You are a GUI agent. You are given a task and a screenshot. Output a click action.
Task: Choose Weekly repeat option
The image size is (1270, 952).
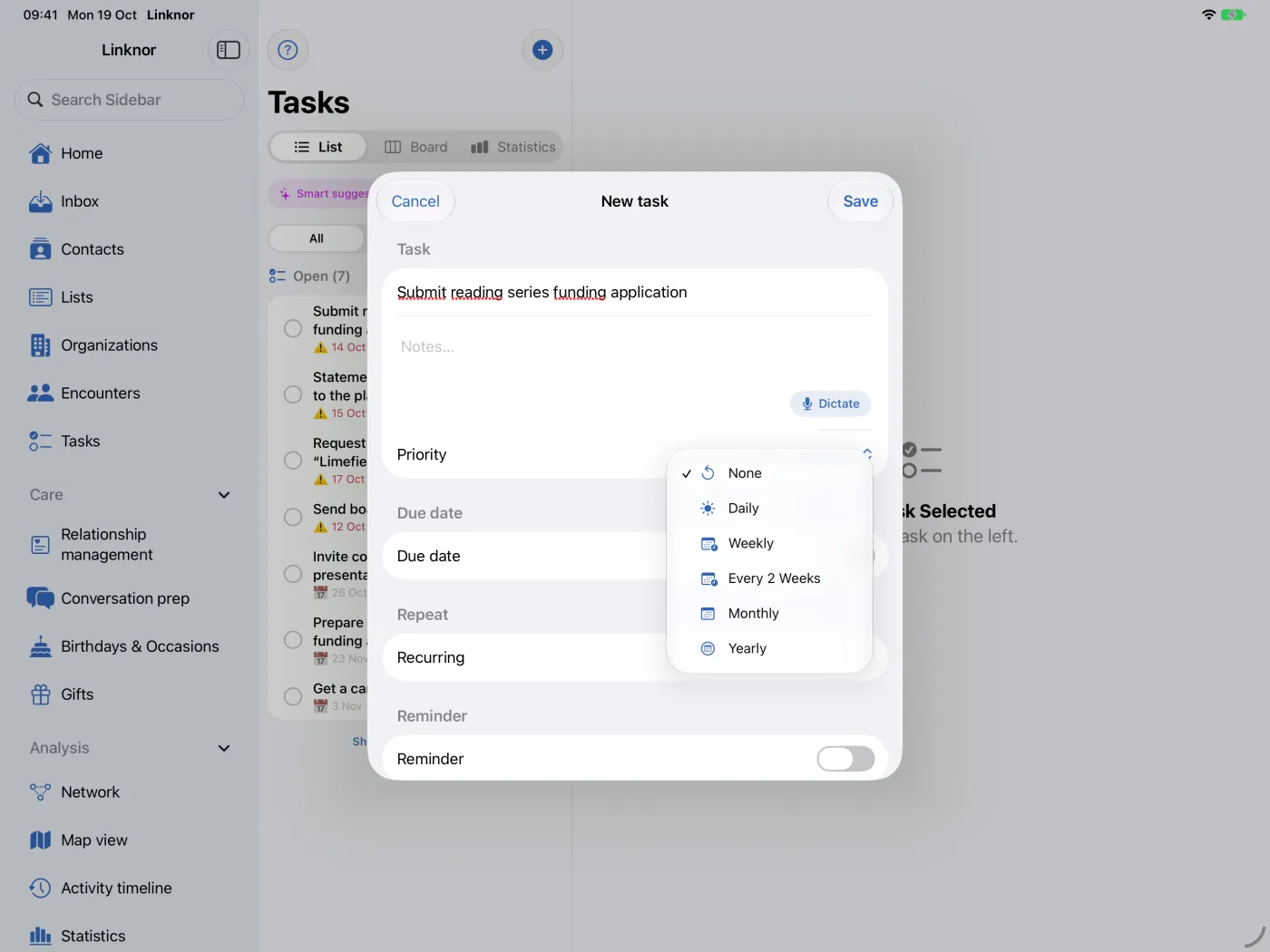[769, 543]
